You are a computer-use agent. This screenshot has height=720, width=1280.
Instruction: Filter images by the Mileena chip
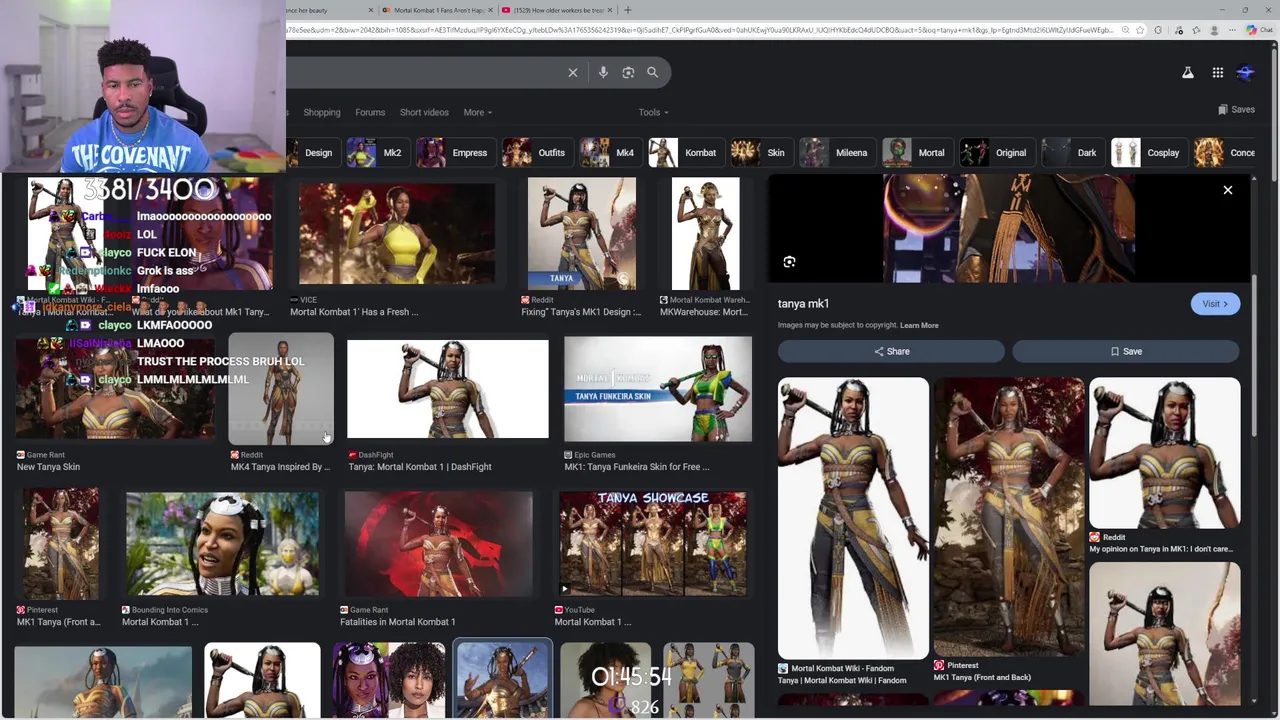pyautogui.click(x=836, y=153)
